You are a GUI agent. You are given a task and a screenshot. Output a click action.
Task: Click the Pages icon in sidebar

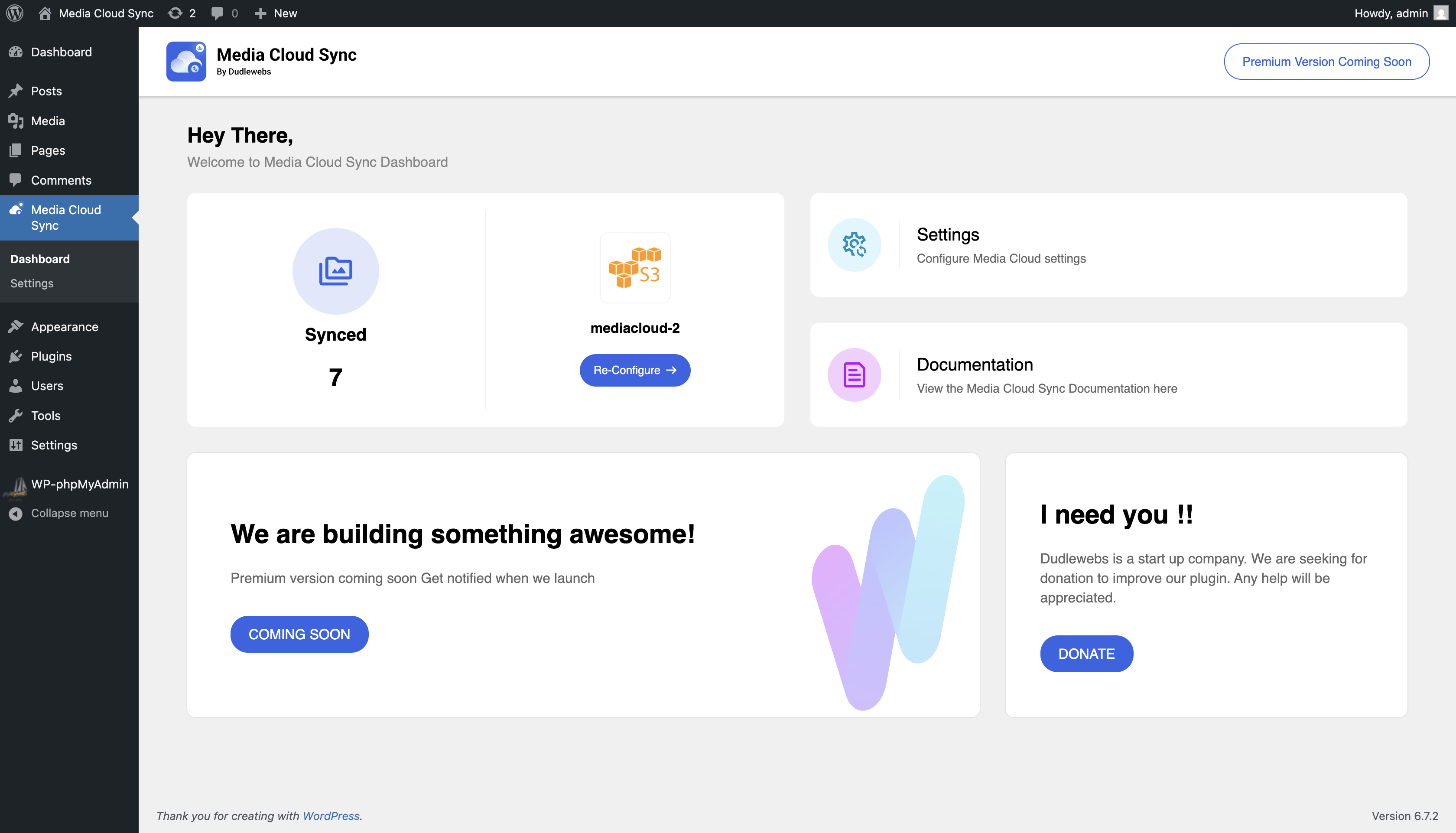(x=16, y=150)
